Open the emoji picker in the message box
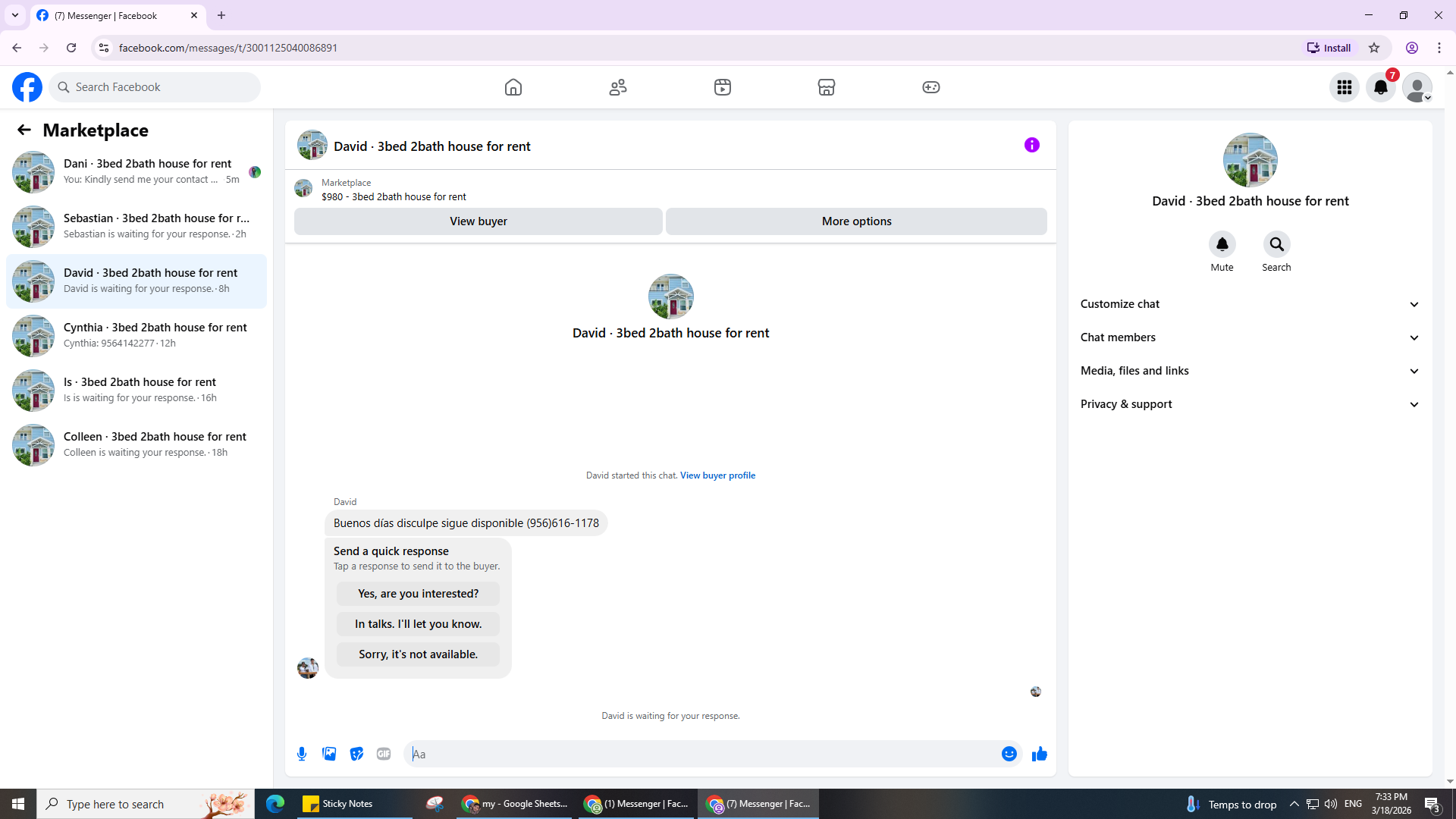The width and height of the screenshot is (1456, 819). (1009, 754)
